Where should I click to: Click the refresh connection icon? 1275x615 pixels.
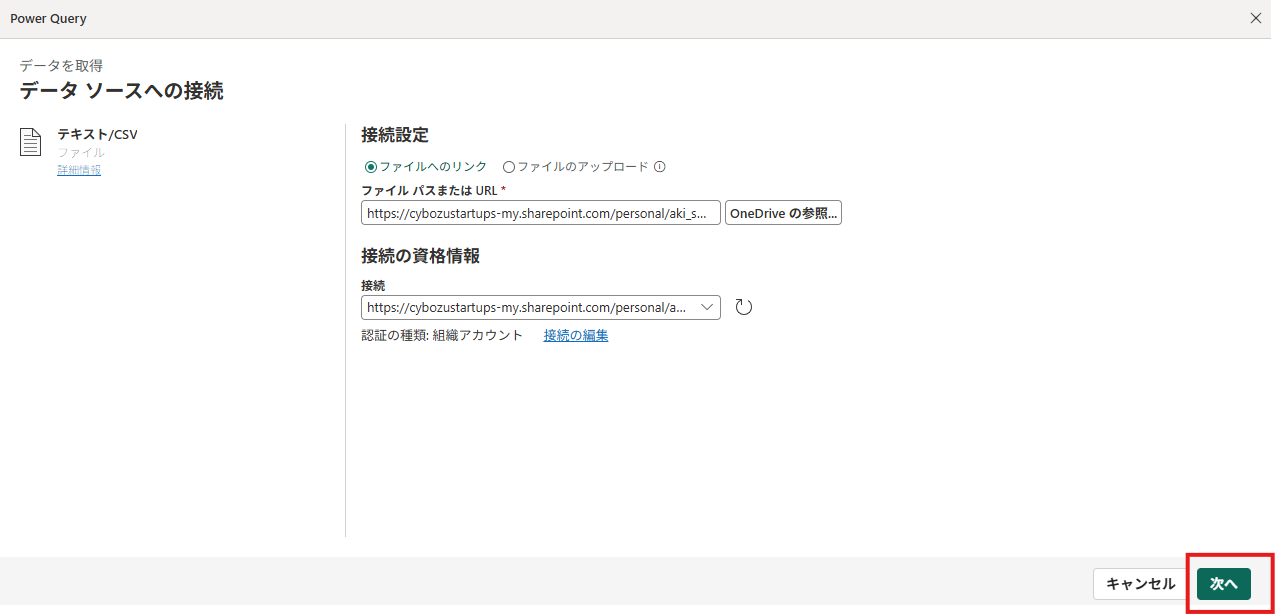[743, 307]
